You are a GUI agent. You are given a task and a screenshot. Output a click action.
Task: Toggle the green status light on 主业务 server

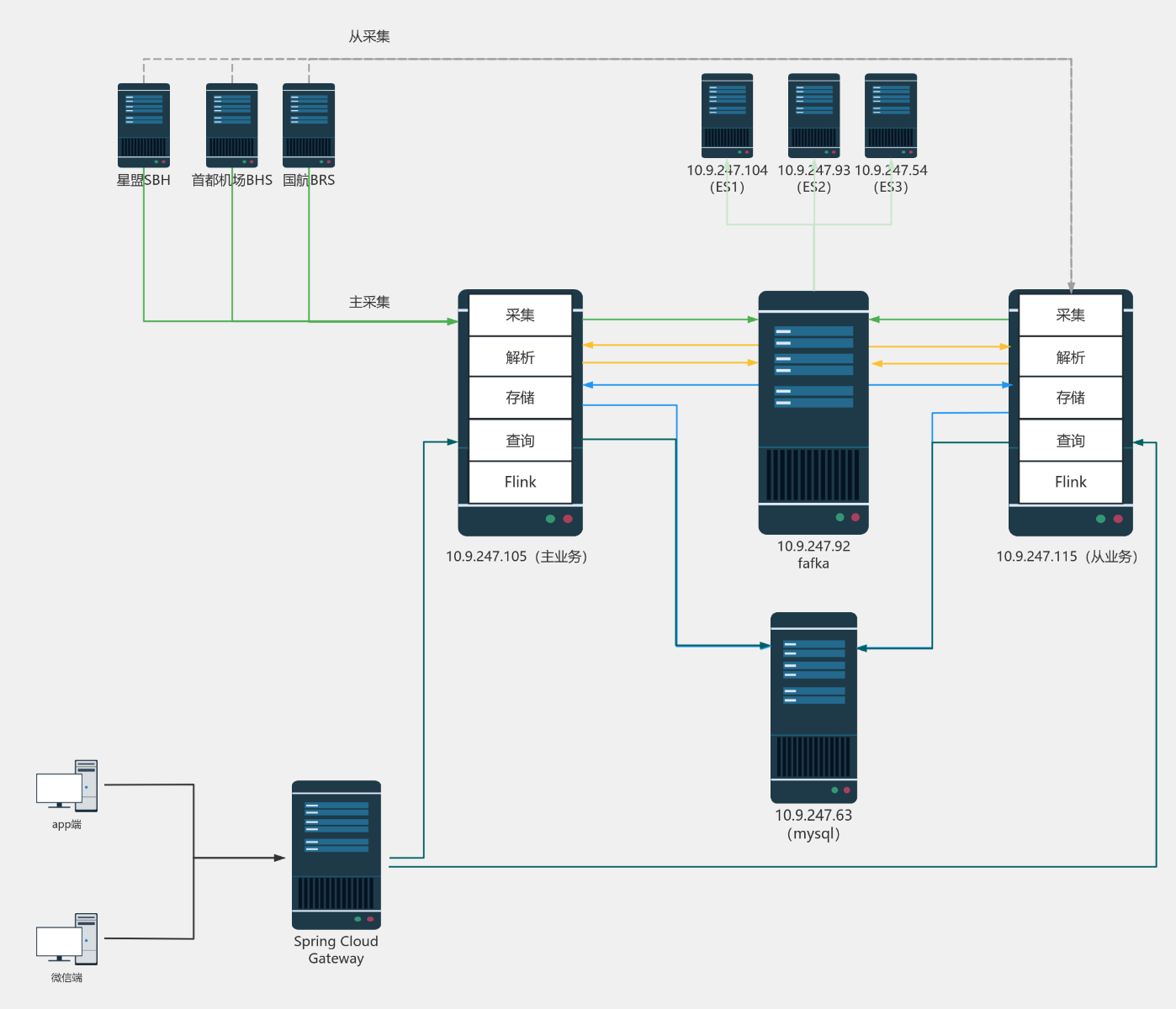[x=551, y=519]
